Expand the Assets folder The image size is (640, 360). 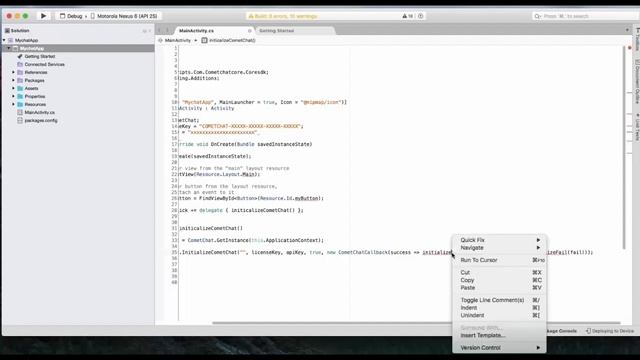(13, 88)
